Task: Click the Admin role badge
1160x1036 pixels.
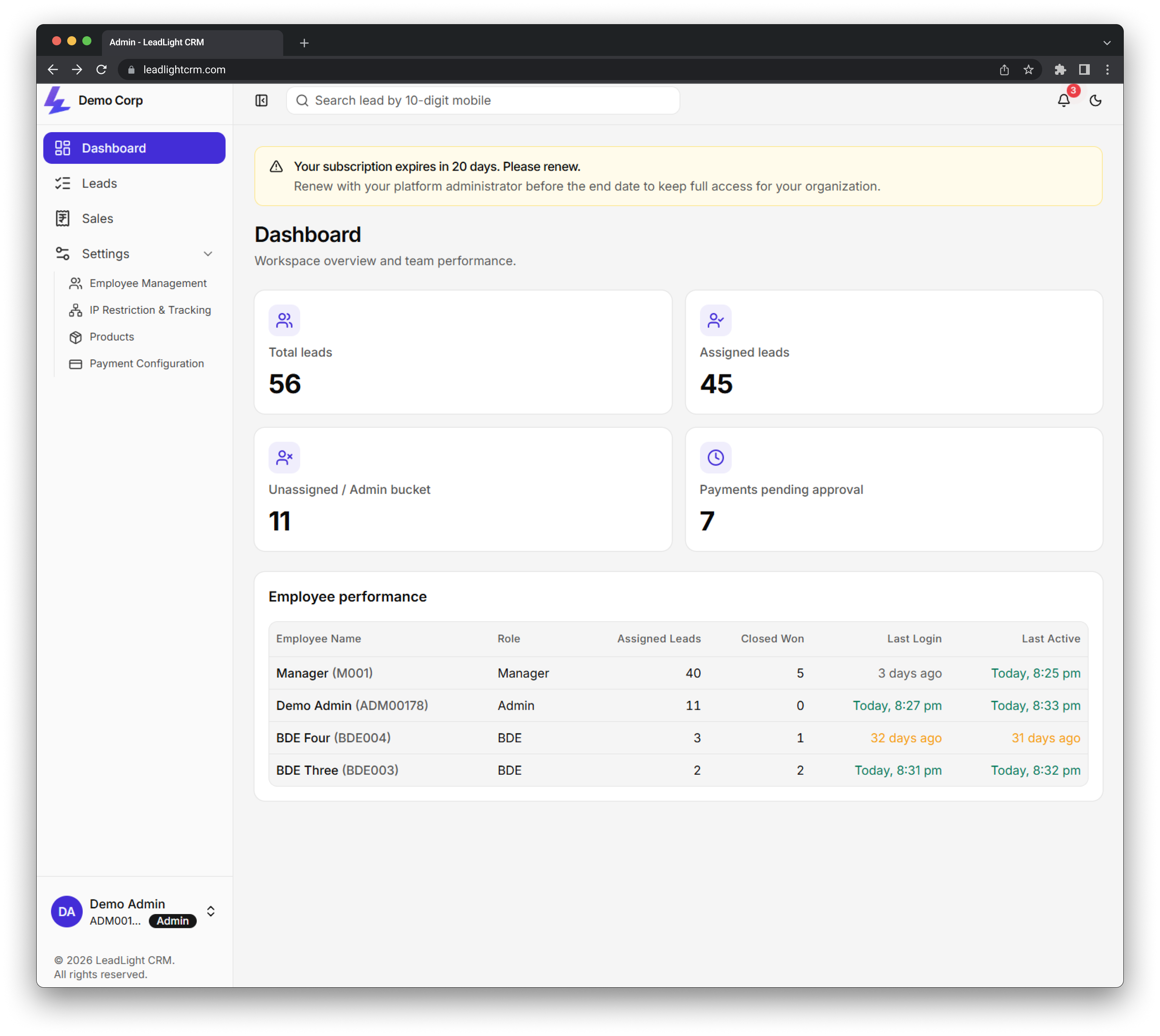Action: (173, 921)
